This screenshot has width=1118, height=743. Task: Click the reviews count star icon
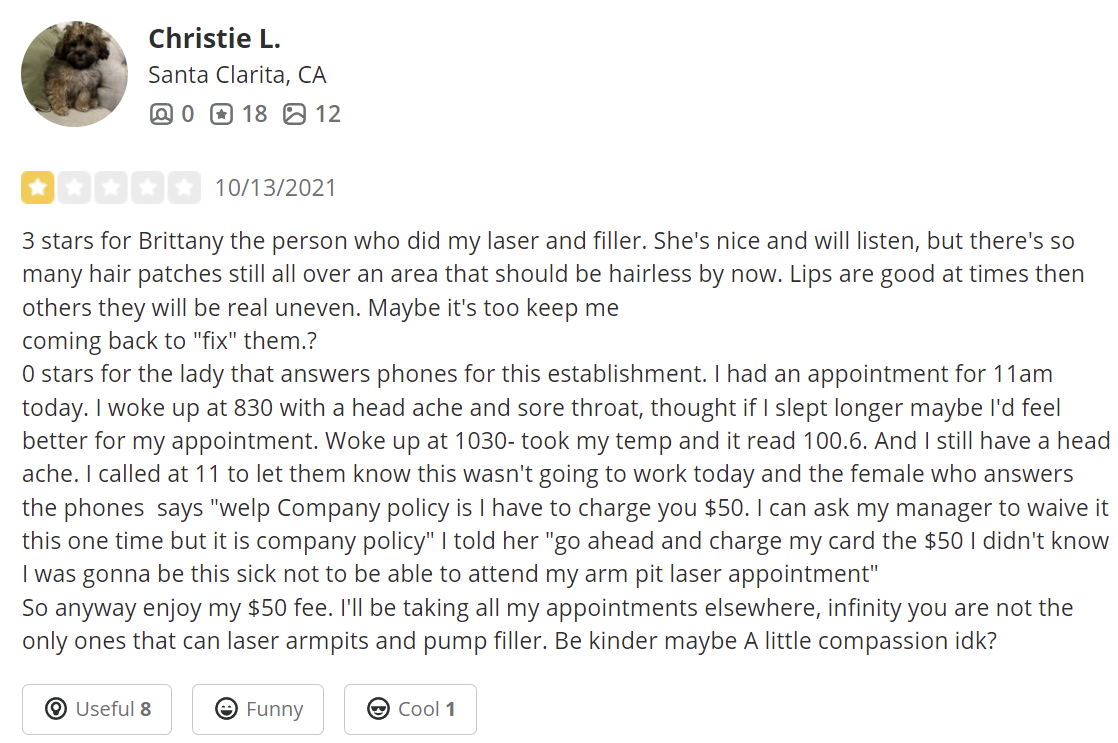tap(221, 114)
